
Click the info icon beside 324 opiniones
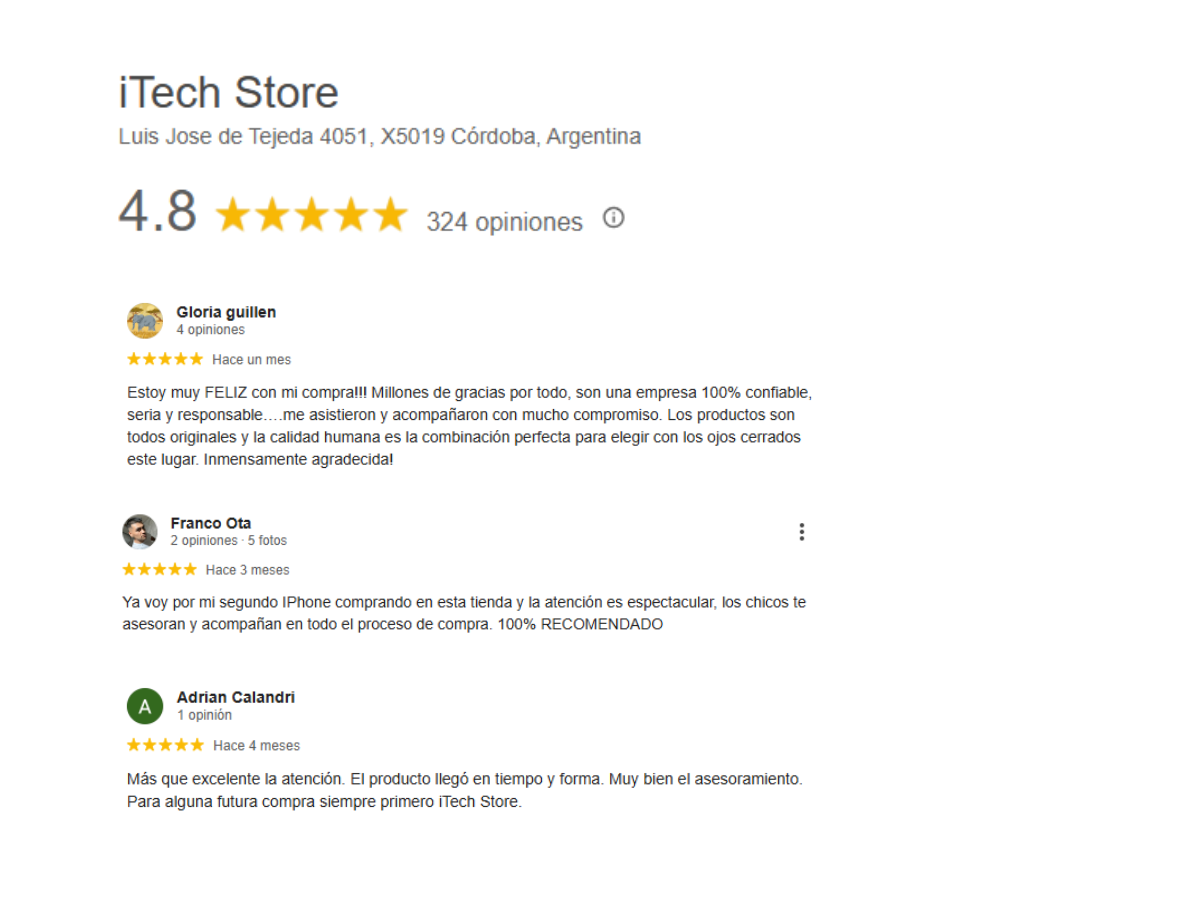click(x=614, y=218)
